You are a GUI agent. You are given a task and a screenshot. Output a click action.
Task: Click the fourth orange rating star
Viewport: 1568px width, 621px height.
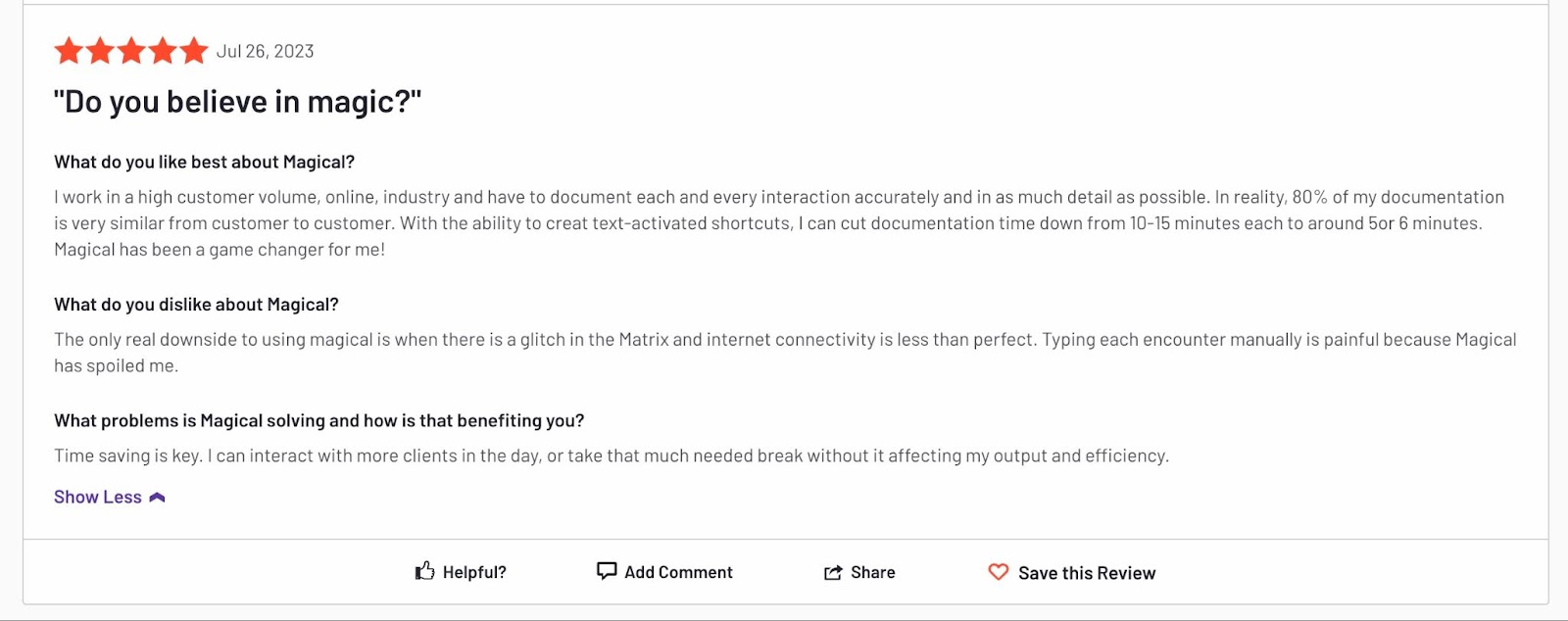tap(163, 51)
